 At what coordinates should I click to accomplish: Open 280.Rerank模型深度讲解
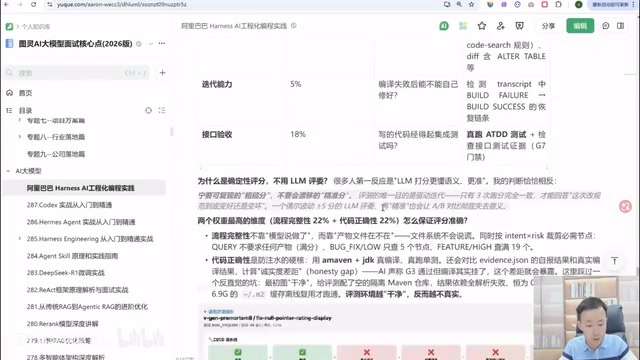[x=62, y=324]
